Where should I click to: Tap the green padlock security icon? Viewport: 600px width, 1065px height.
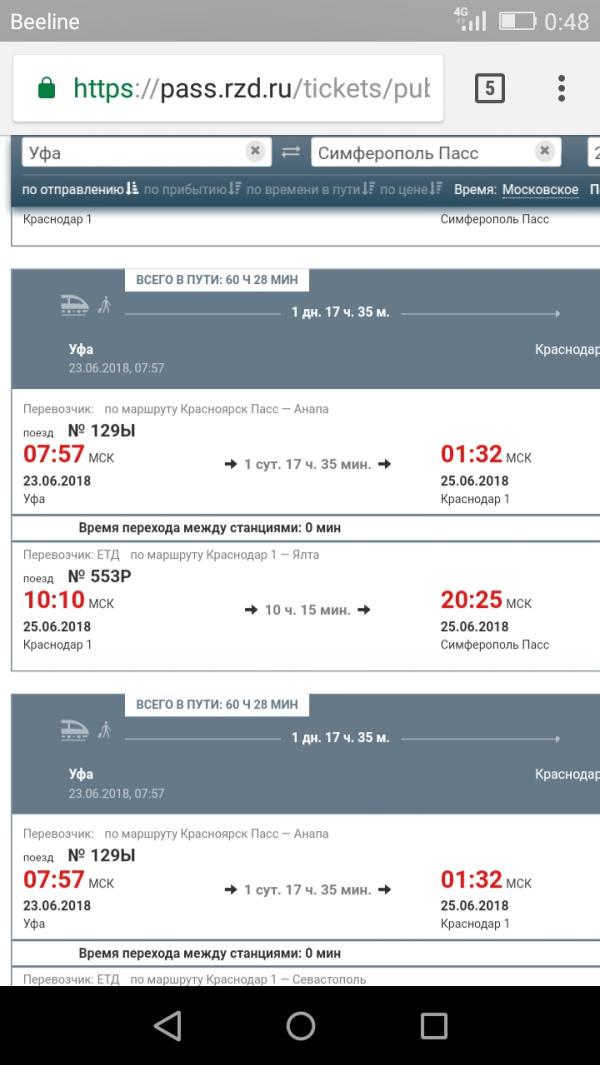(46, 88)
